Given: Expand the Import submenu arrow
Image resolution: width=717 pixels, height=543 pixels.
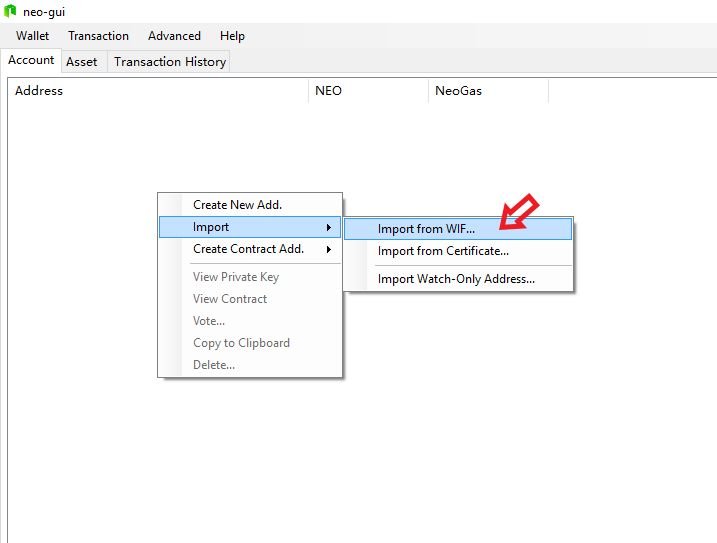Looking at the screenshot, I should click(328, 227).
